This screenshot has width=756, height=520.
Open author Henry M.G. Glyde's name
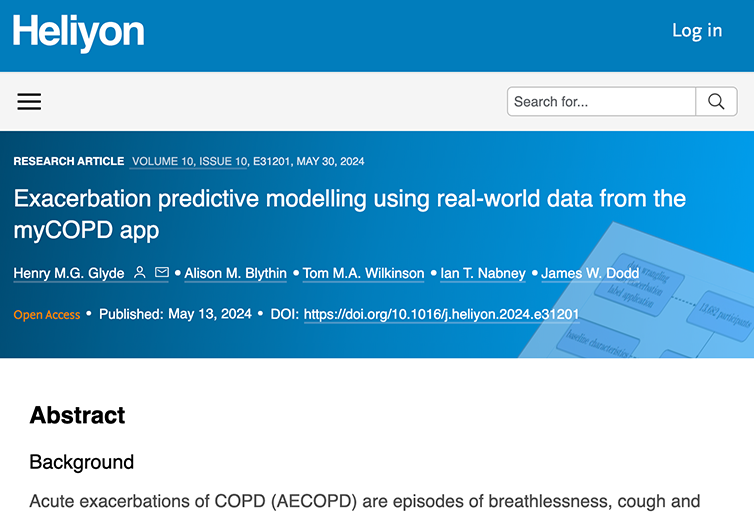69,273
